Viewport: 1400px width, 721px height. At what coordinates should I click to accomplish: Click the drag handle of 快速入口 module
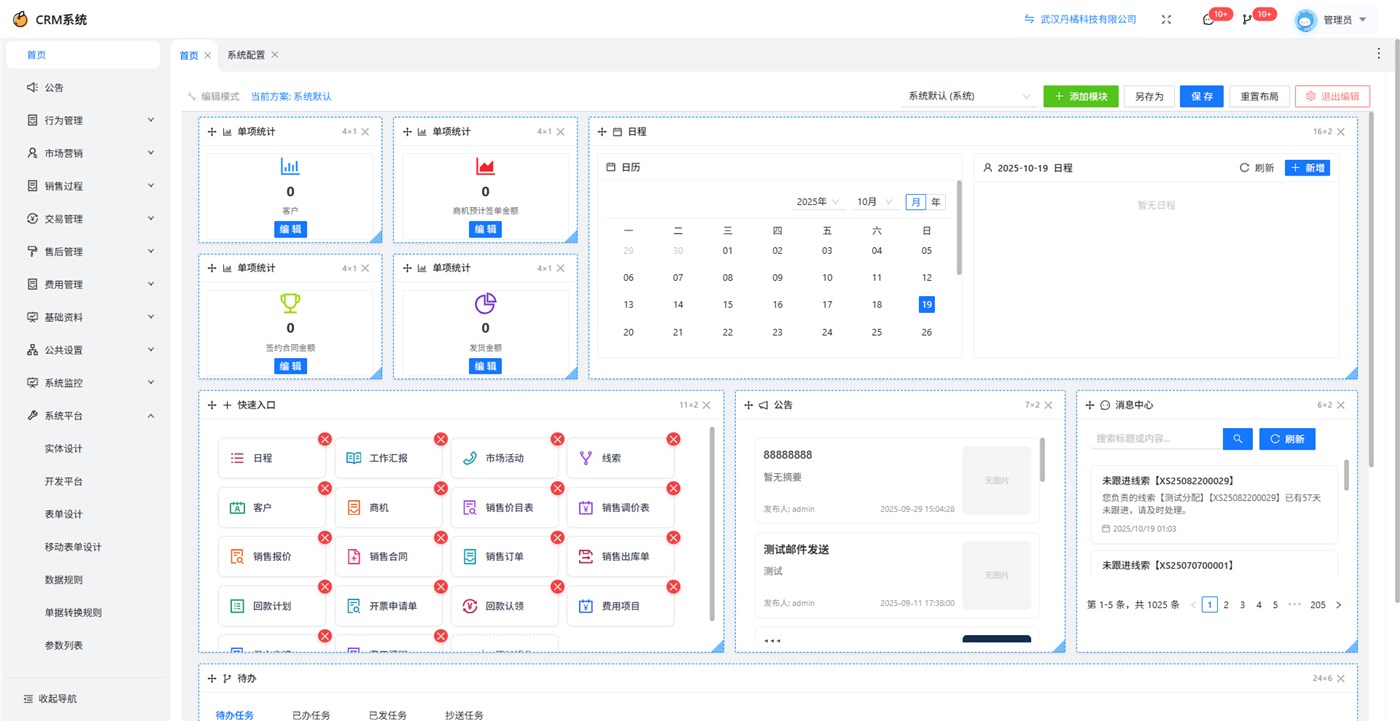click(x=212, y=405)
